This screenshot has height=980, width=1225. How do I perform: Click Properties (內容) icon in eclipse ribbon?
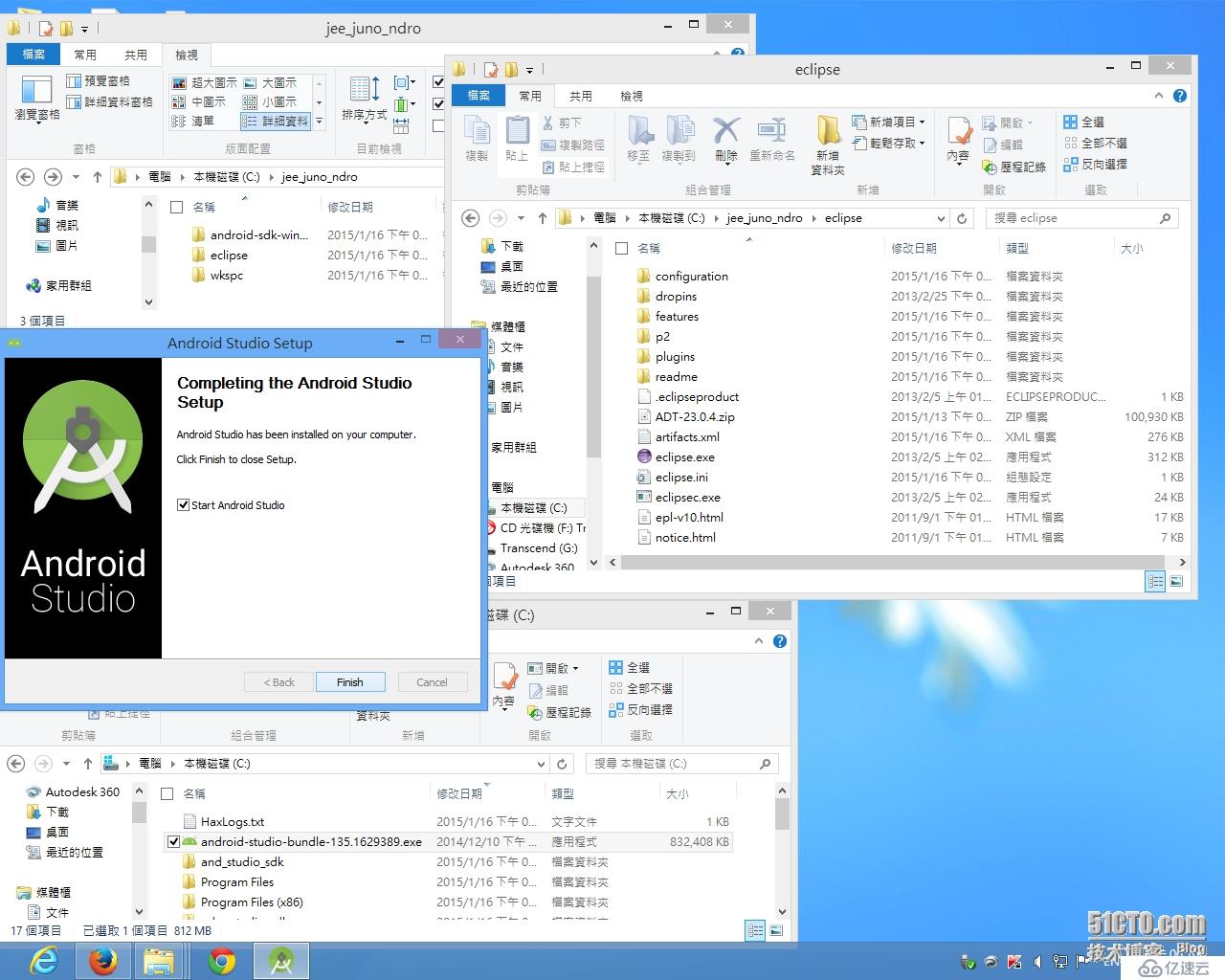click(958, 140)
